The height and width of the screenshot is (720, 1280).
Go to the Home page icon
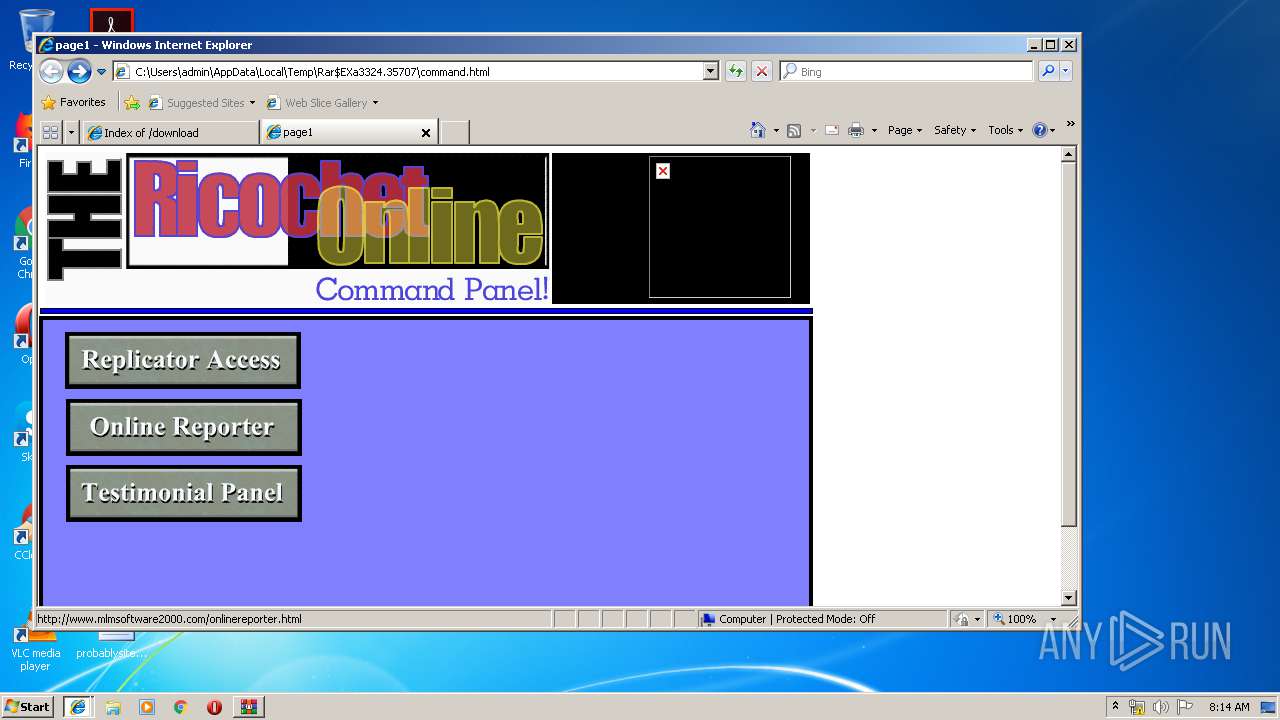click(x=757, y=130)
